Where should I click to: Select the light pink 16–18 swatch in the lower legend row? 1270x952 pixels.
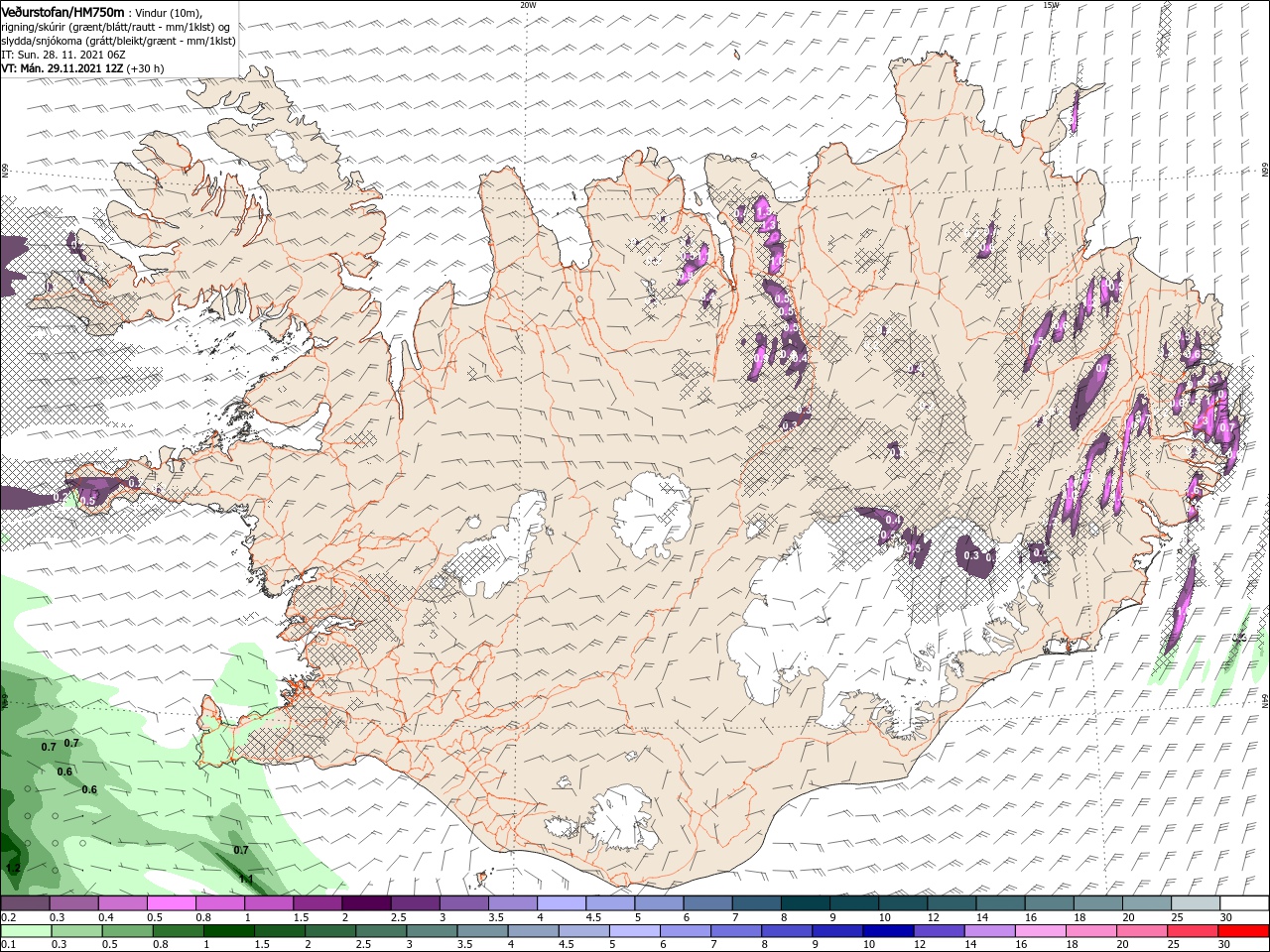tap(1040, 931)
